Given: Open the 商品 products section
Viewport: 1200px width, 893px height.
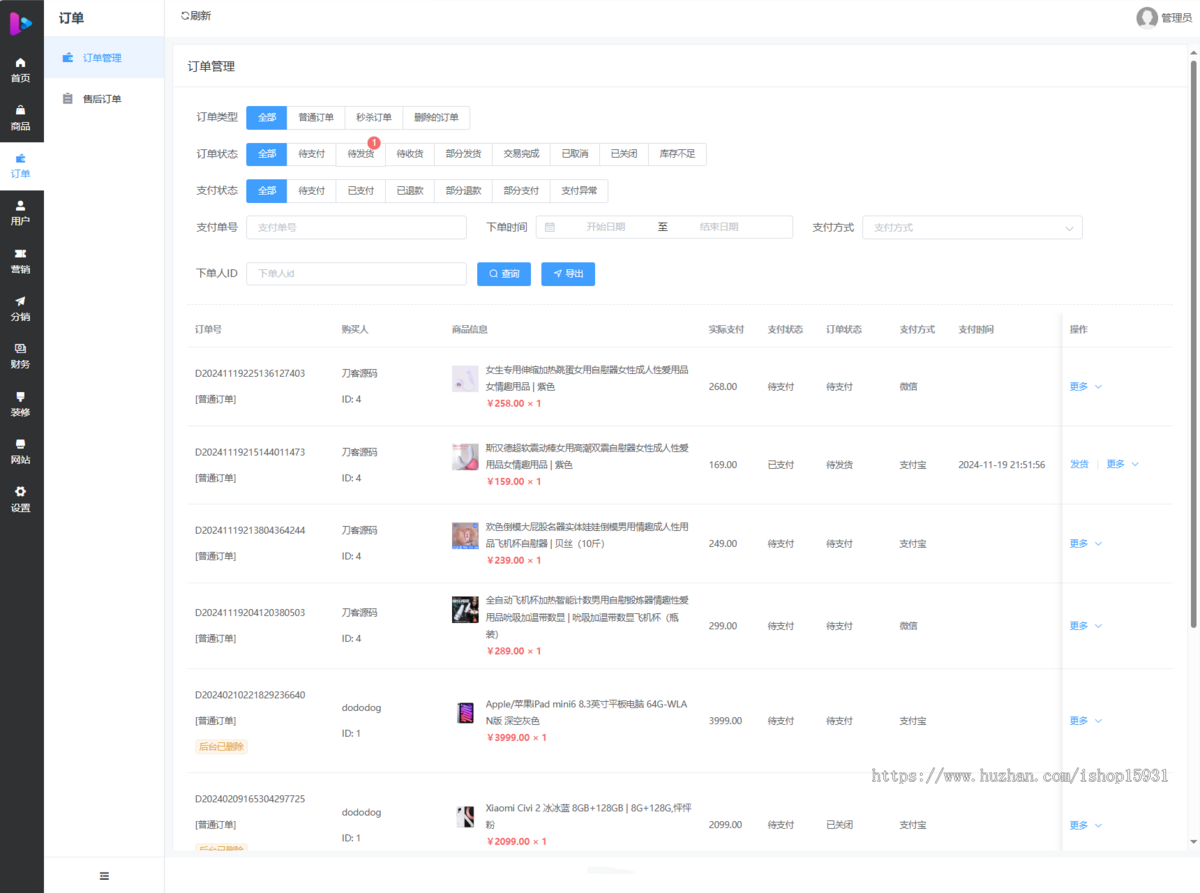Looking at the screenshot, I should click(21, 118).
